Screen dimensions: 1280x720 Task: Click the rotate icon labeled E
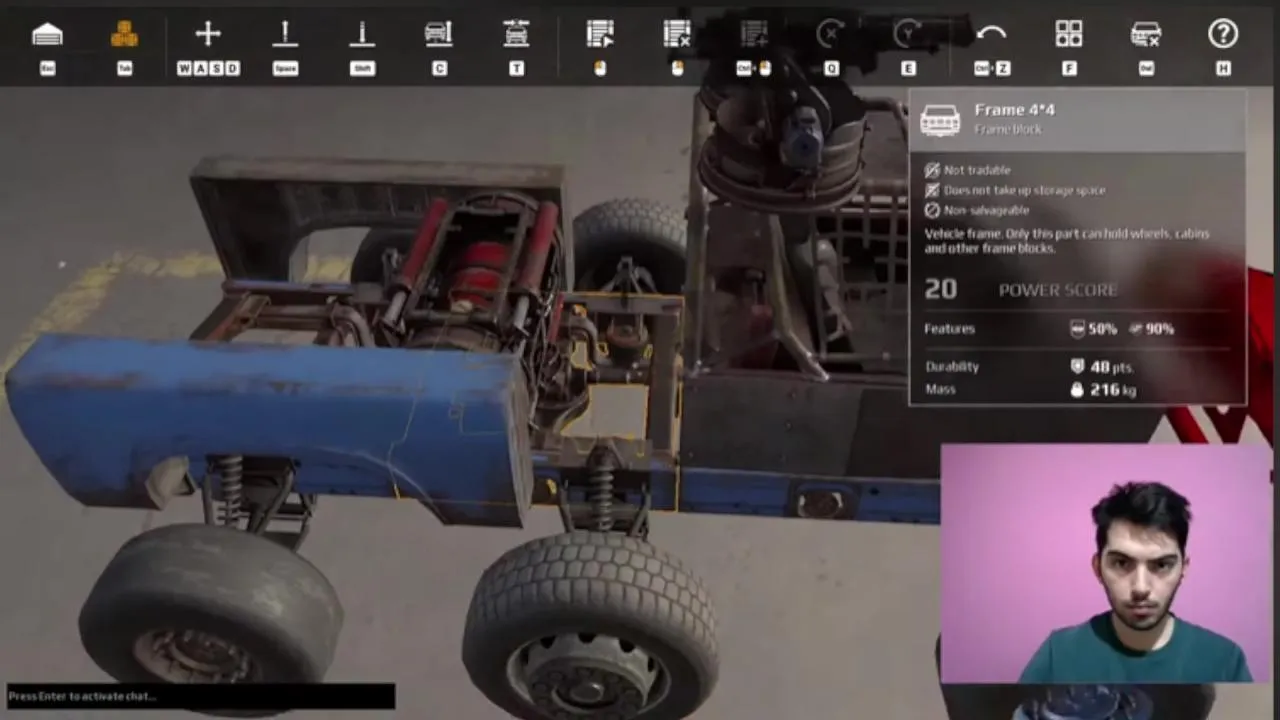click(908, 35)
